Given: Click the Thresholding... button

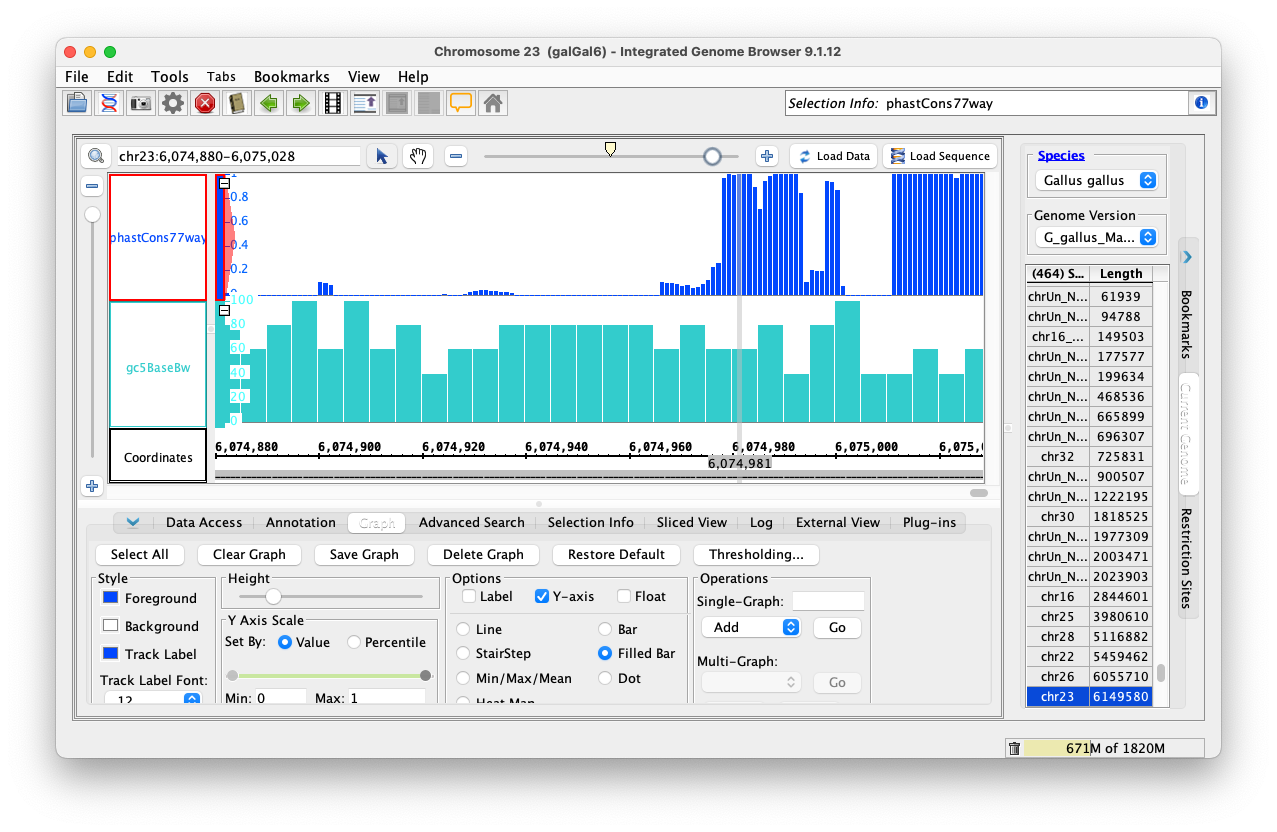Looking at the screenshot, I should click(756, 554).
